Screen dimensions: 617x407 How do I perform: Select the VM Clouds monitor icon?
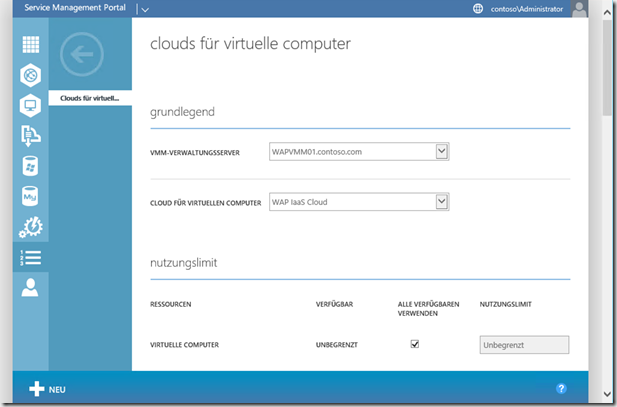(x=30, y=105)
